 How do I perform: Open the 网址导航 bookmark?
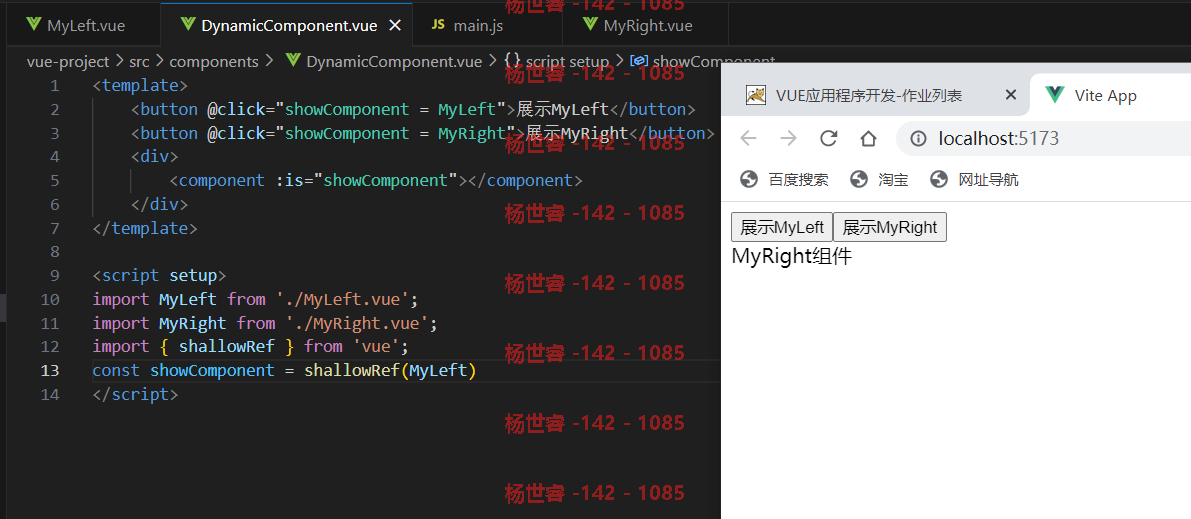point(974,179)
